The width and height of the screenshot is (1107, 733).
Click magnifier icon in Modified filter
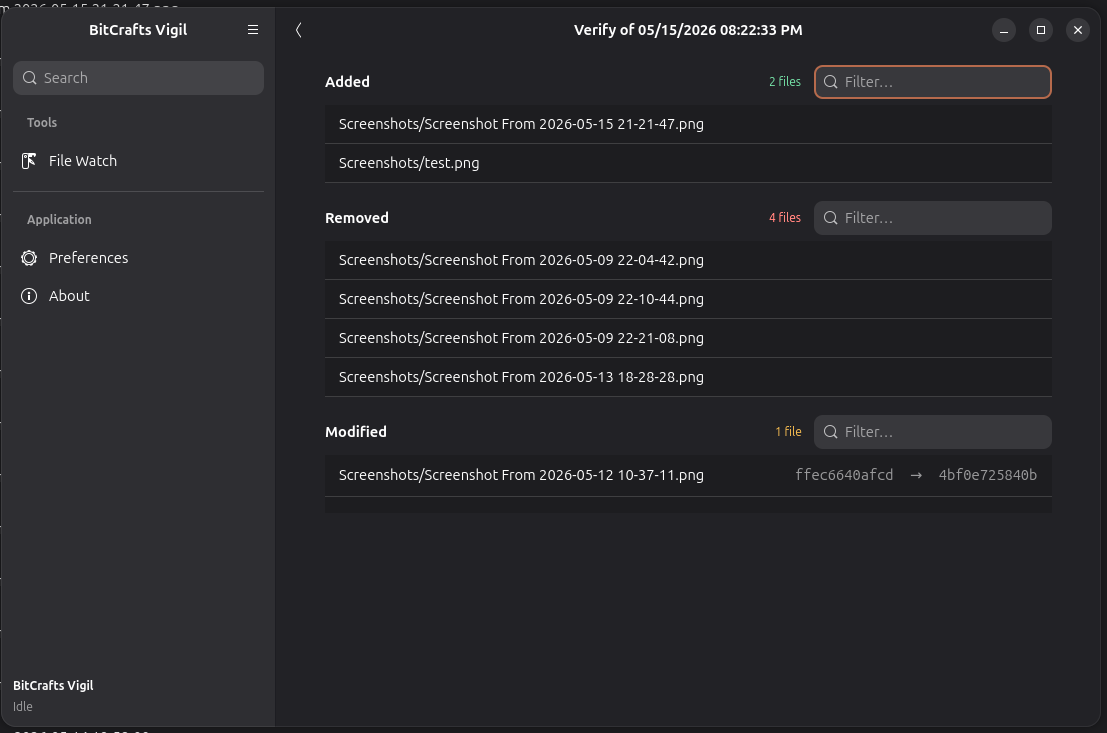[831, 432]
